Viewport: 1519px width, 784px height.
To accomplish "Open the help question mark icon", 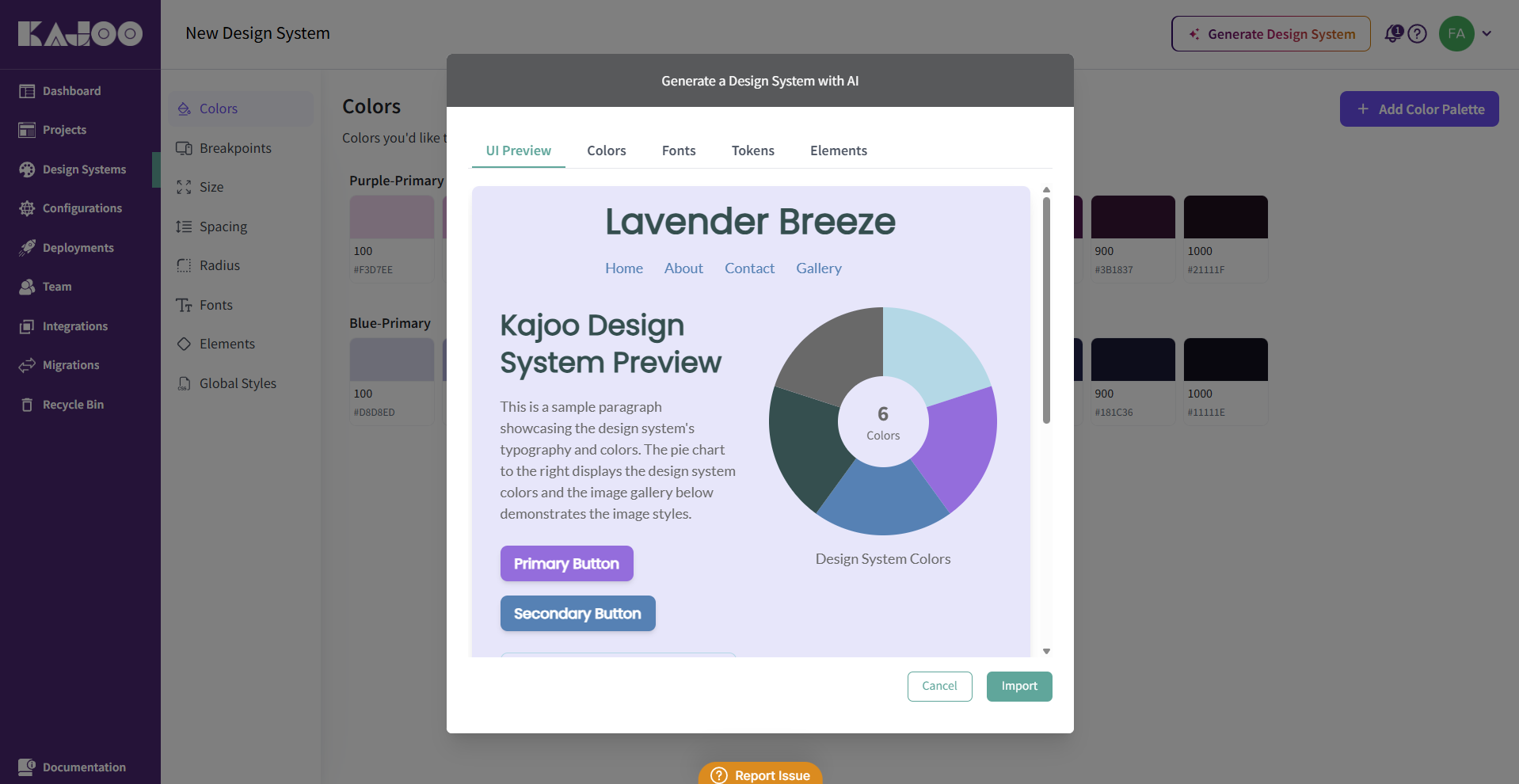I will tap(1418, 34).
